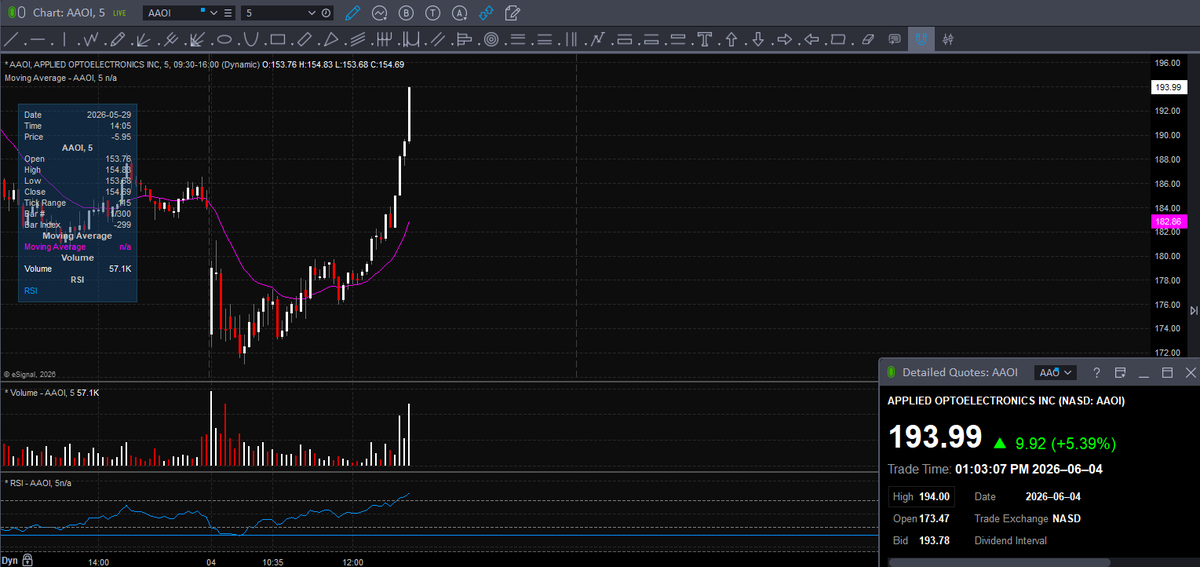Open the symbol list menu icon
Viewport: 1200px width, 567px height.
[x=229, y=13]
